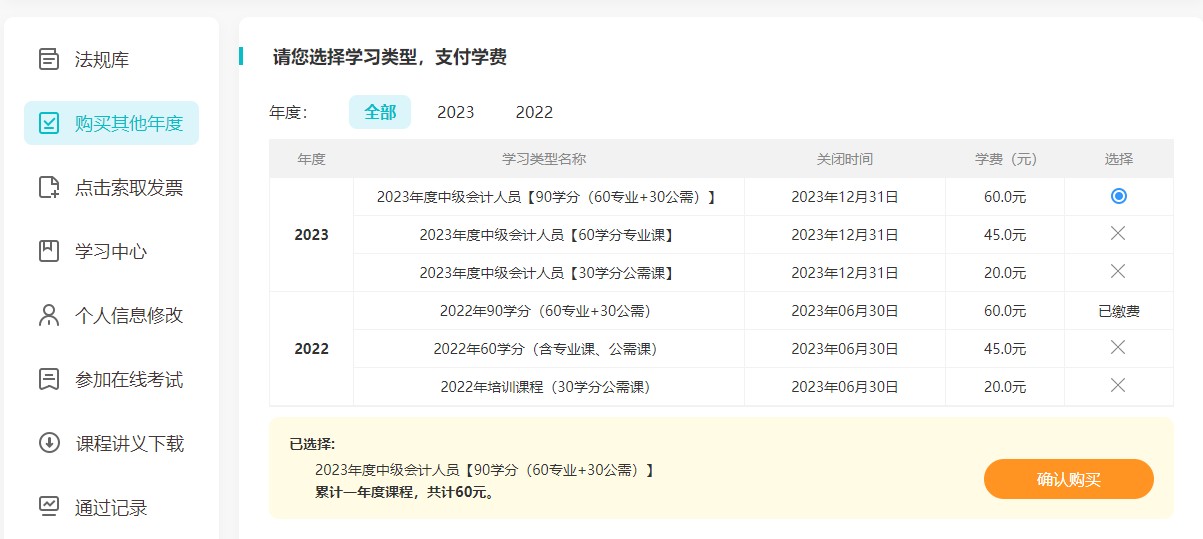Open 法规库 in the sidebar
Screen dimensions: 1203x539
[x=102, y=59]
